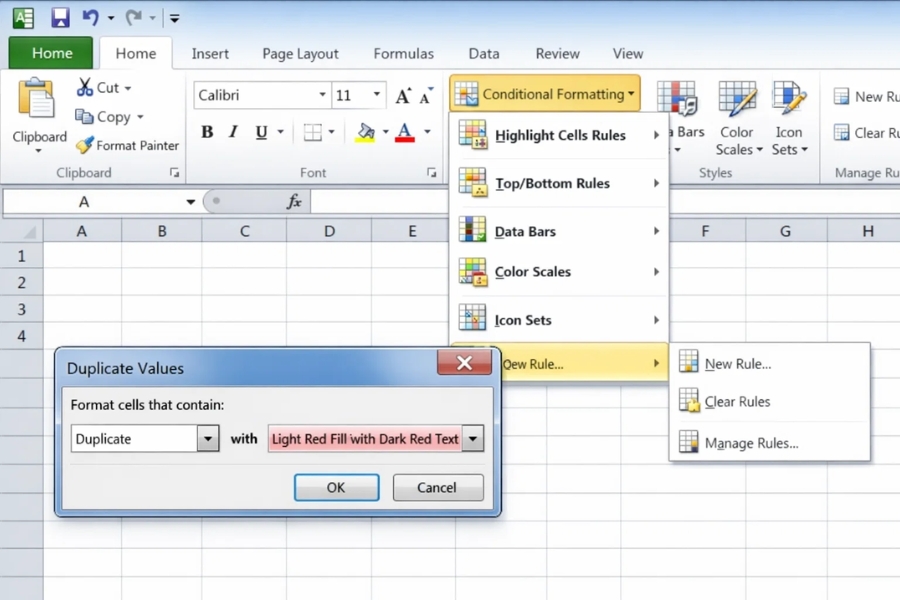Cancel the Duplicate Values dialog
This screenshot has height=600, width=900.
click(x=438, y=487)
